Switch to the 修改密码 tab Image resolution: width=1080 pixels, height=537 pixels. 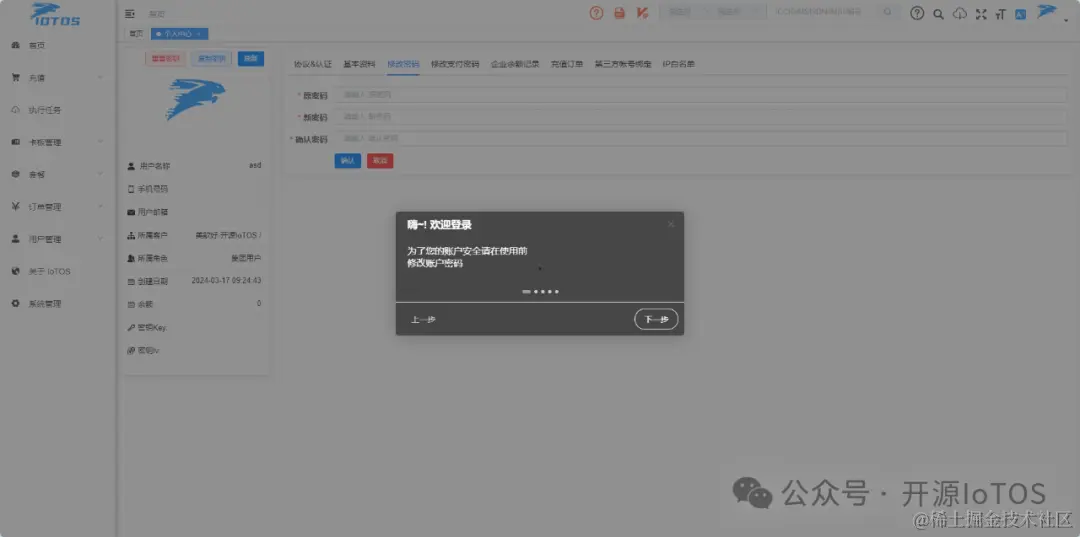click(x=404, y=64)
